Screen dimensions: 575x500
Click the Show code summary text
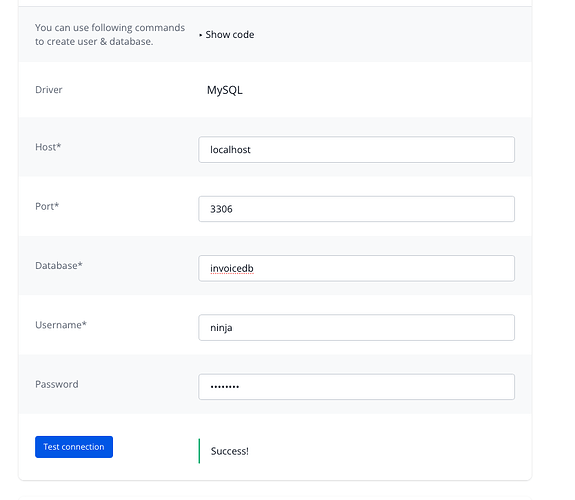tap(230, 34)
